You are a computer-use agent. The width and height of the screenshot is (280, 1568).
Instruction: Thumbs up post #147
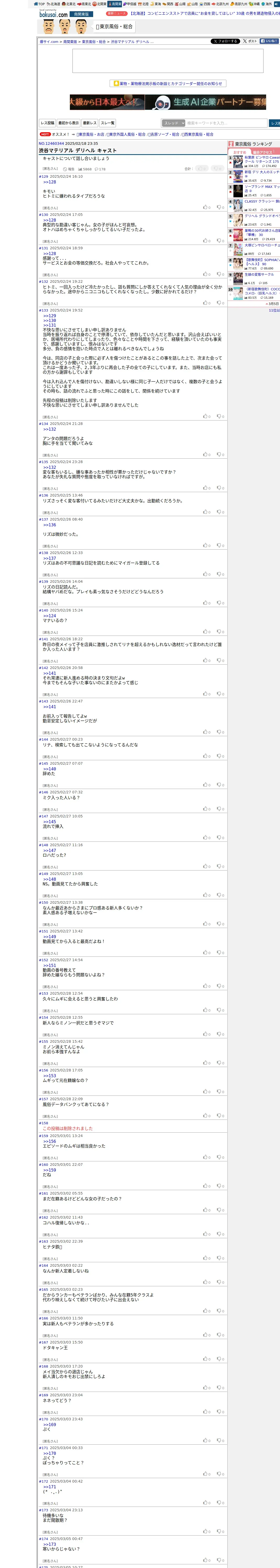tap(207, 838)
